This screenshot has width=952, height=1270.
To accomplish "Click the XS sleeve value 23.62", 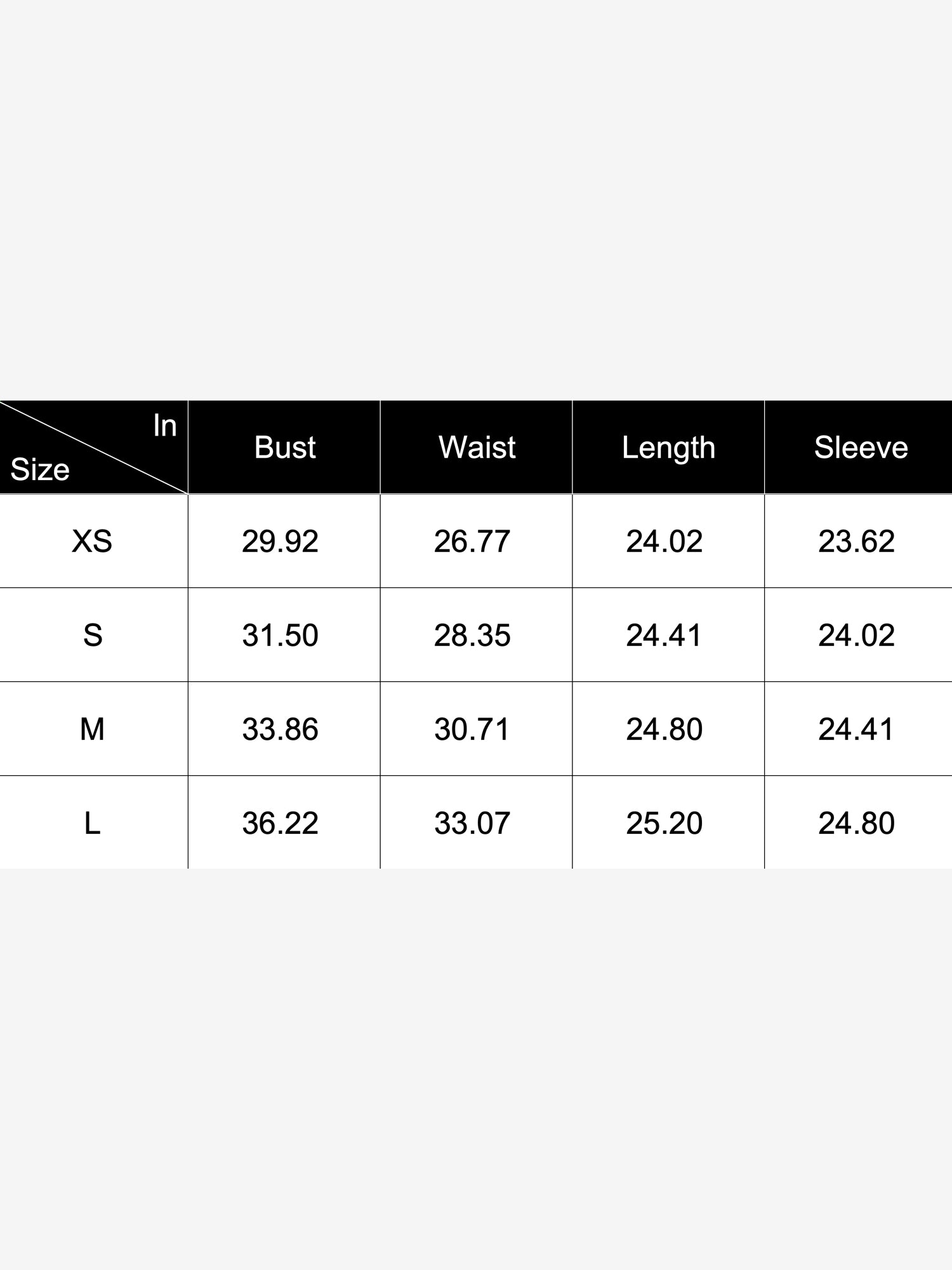I will pyautogui.click(x=856, y=542).
